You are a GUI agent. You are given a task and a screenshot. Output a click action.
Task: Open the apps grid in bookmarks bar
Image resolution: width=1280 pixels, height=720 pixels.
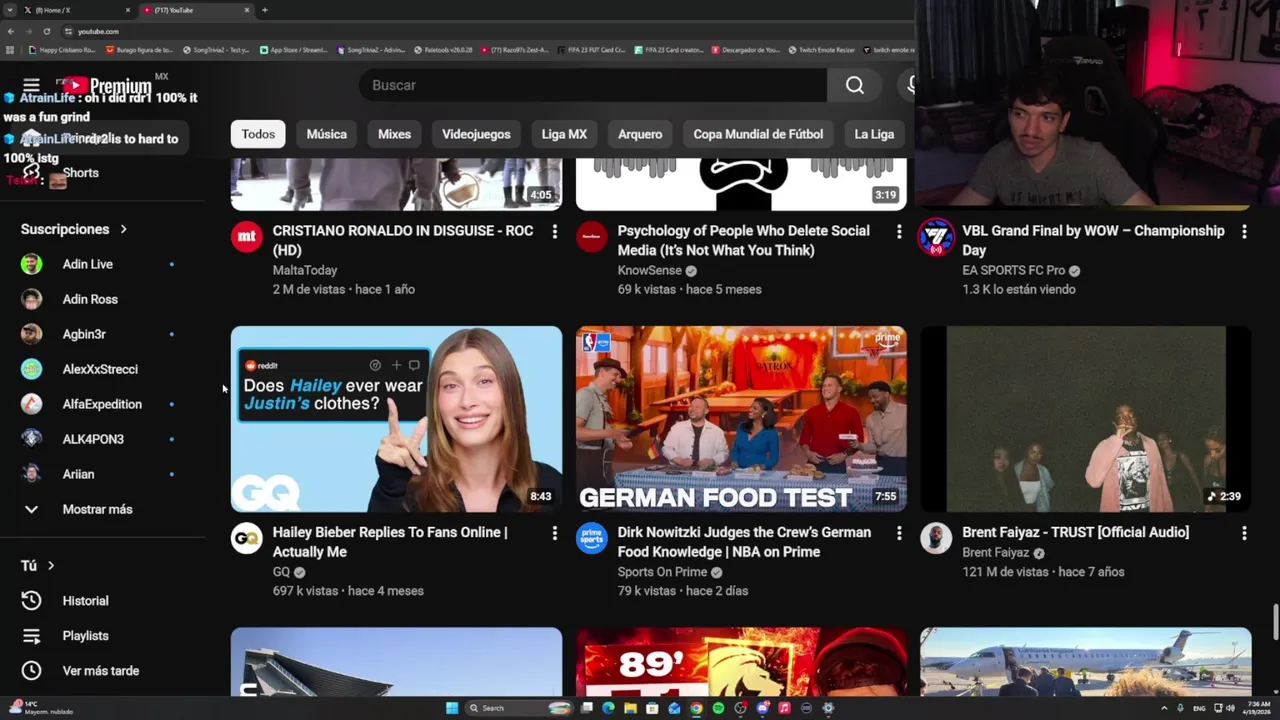tap(10, 50)
